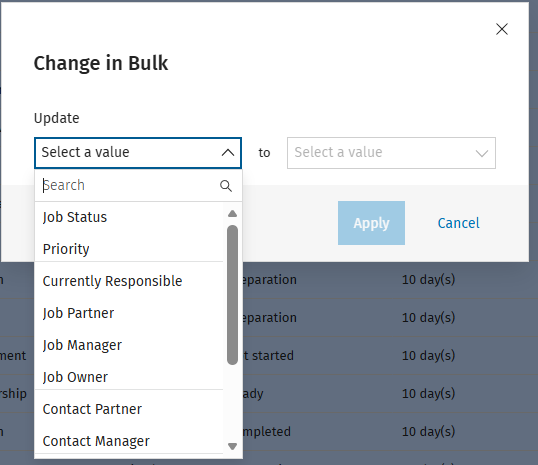Click the Cancel link
Screen dimensions: 538x465
coord(458,223)
